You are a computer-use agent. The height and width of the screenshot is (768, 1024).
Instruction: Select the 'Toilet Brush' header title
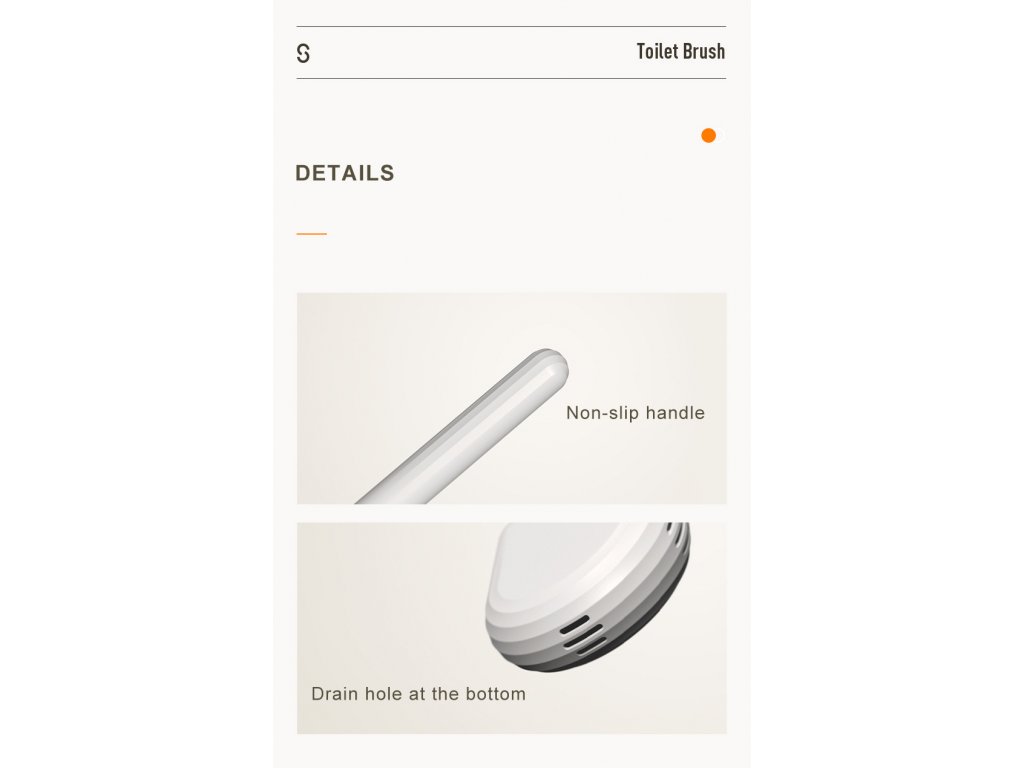point(680,52)
